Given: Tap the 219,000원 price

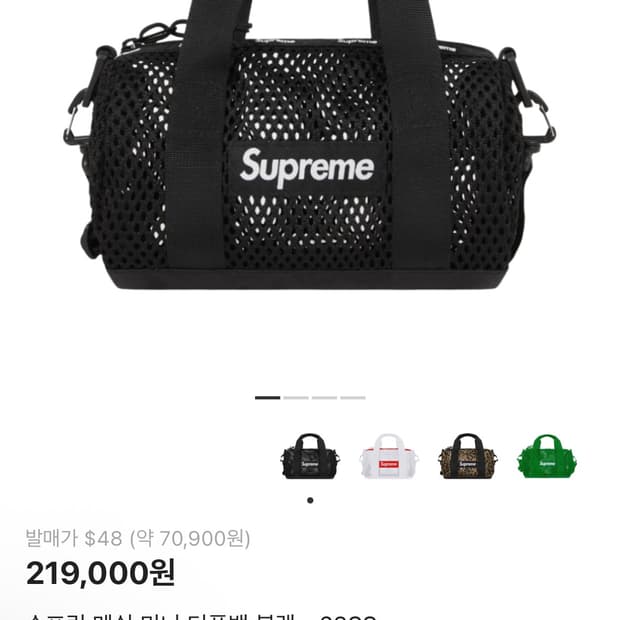Looking at the screenshot, I should (100, 573).
